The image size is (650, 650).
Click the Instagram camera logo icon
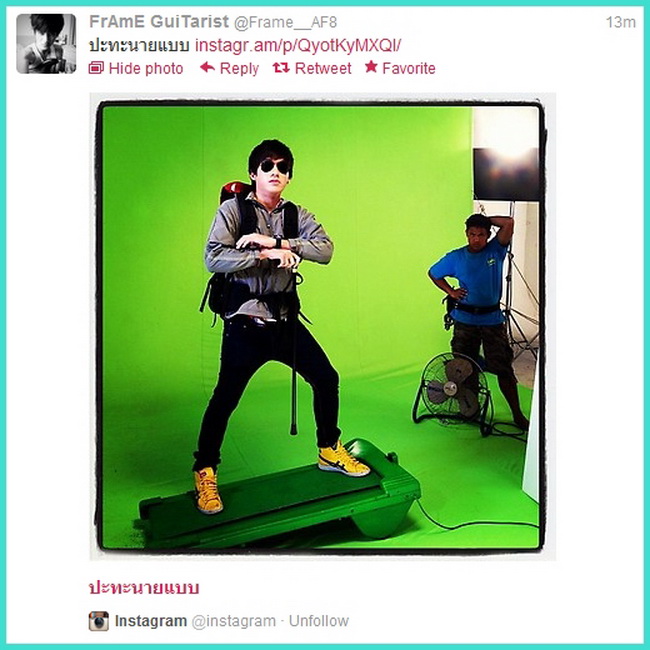(99, 621)
